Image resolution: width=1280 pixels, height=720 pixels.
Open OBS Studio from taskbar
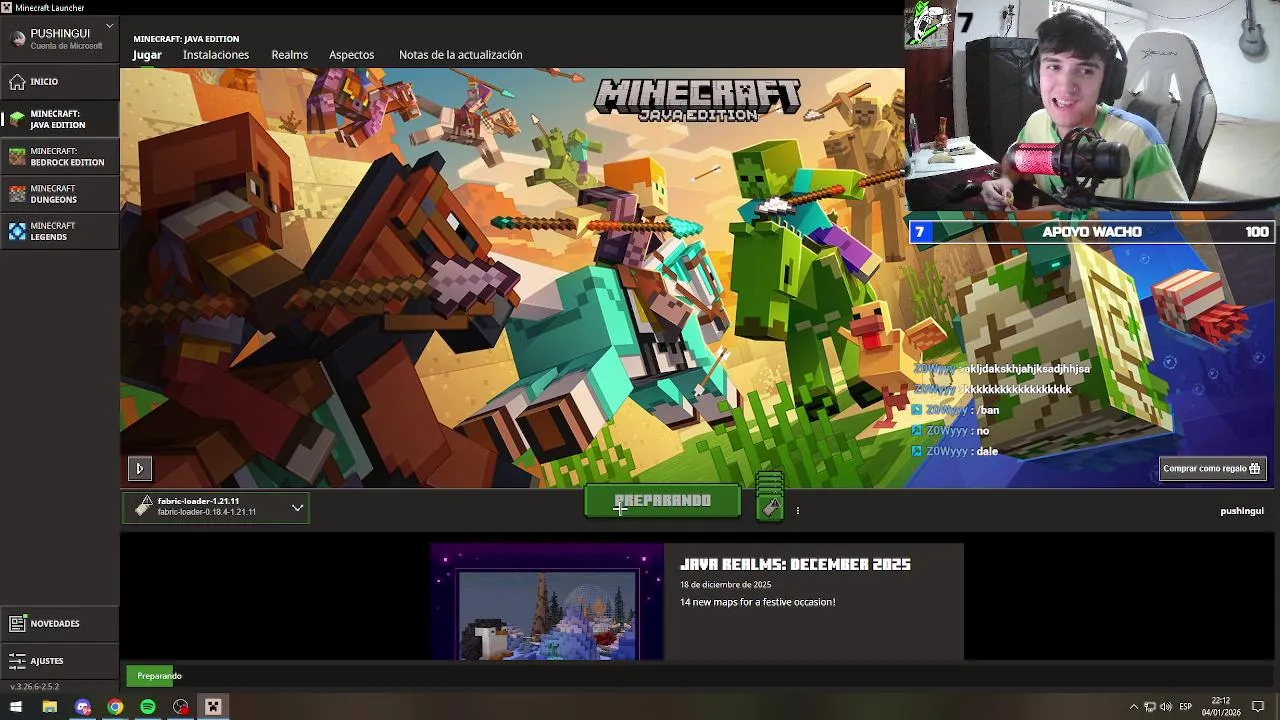coord(181,707)
